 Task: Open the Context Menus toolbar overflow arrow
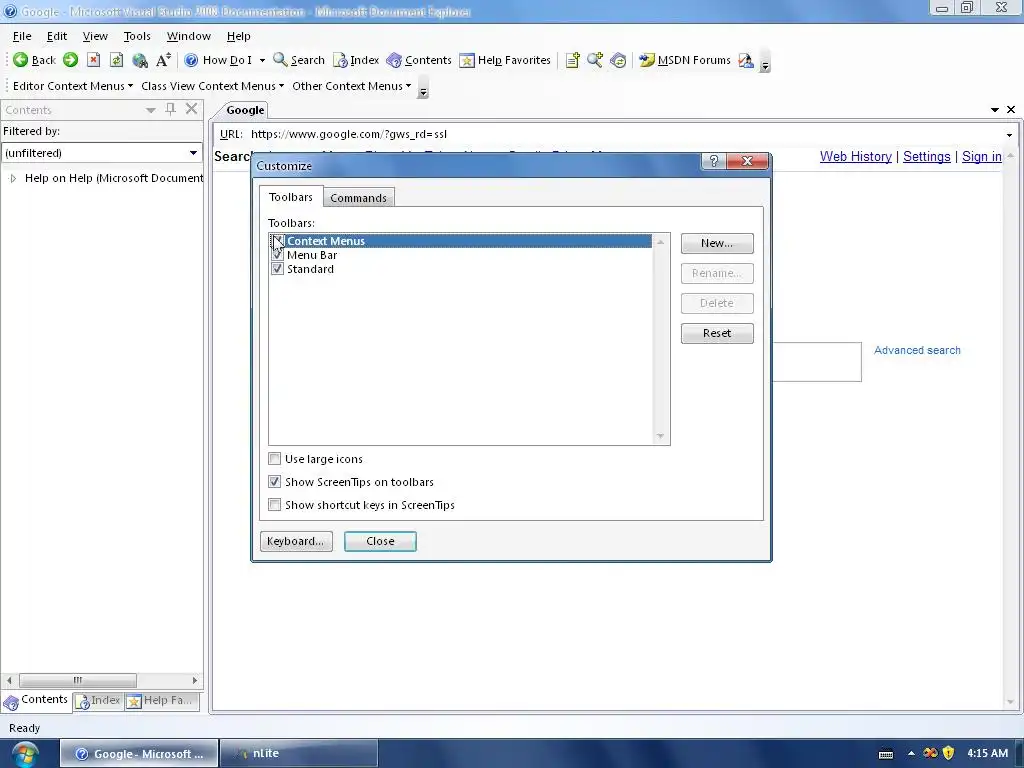423,87
